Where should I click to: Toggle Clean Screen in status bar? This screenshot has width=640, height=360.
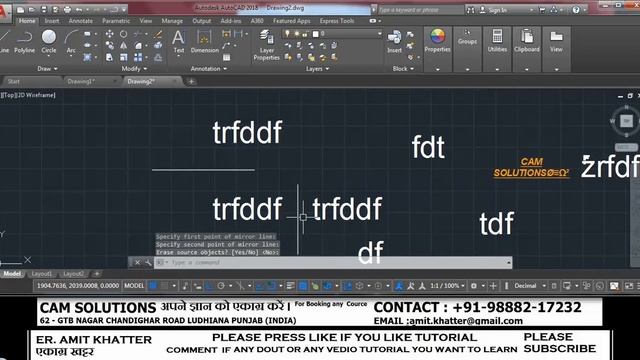tap(629, 286)
